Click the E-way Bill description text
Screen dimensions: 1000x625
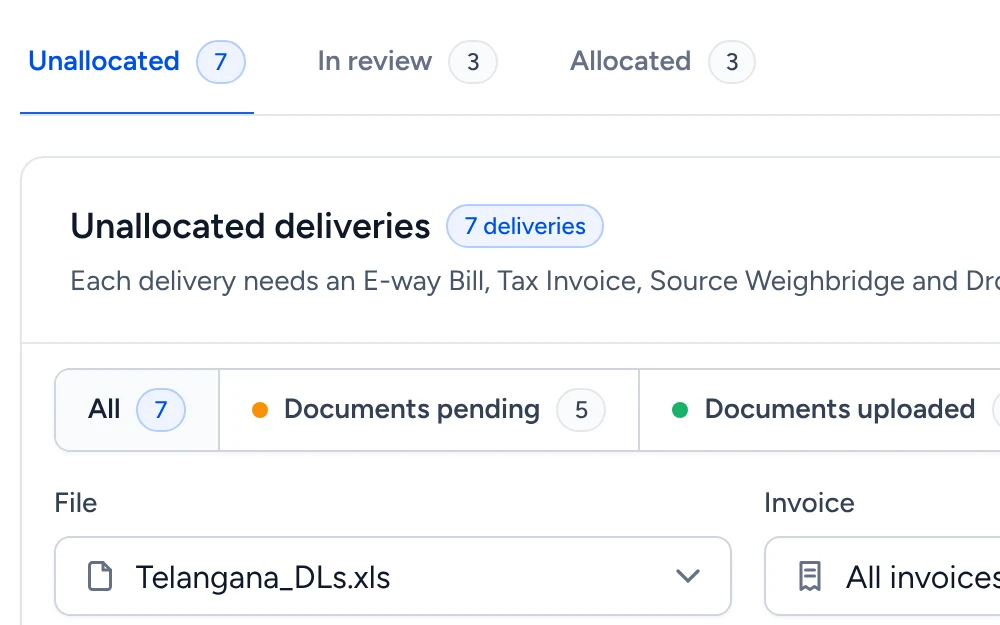[x=535, y=281]
